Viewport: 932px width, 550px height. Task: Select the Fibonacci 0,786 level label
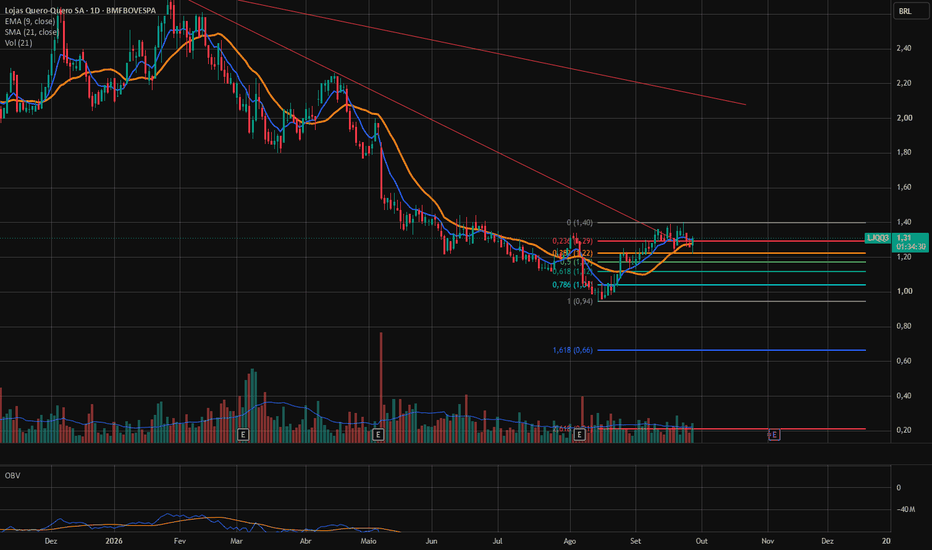(x=572, y=285)
